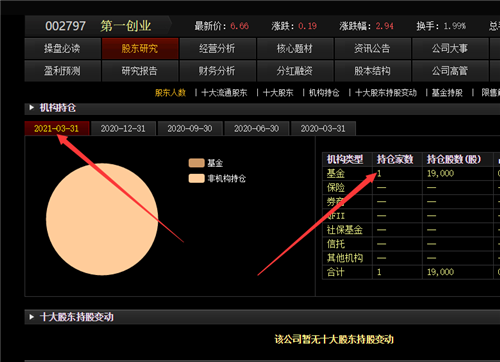This screenshot has height=362, width=500.
Task: Switch to the 2020-12-31 date tab
Action: tap(123, 128)
